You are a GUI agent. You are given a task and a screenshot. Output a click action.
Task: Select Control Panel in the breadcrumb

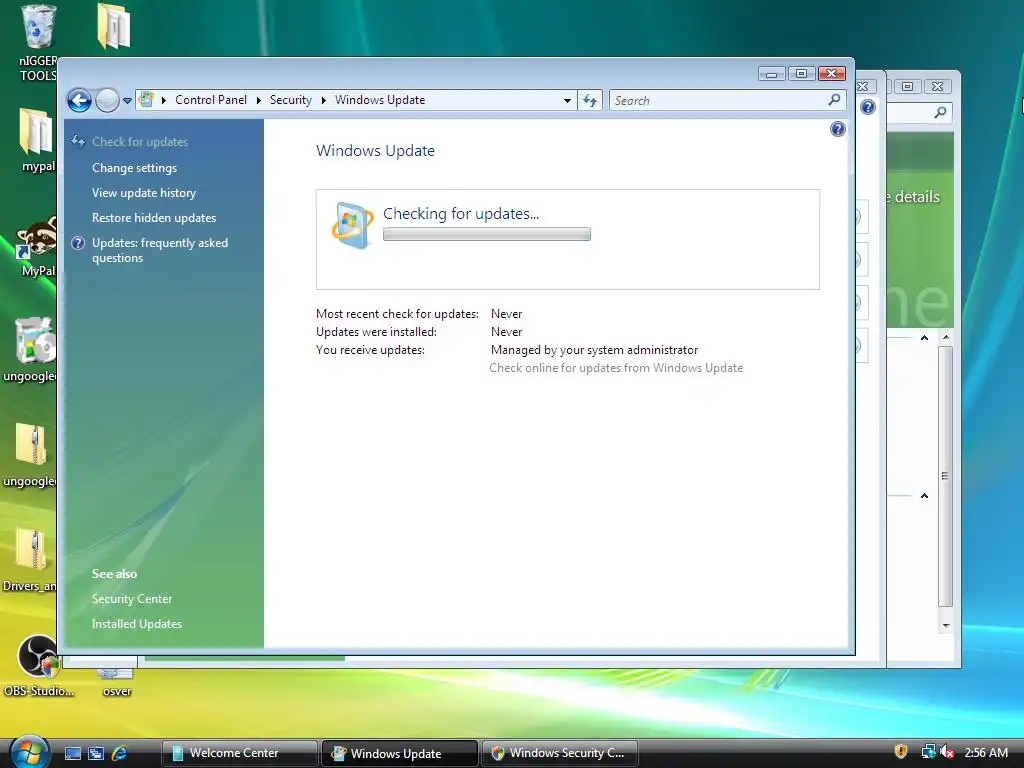click(211, 100)
